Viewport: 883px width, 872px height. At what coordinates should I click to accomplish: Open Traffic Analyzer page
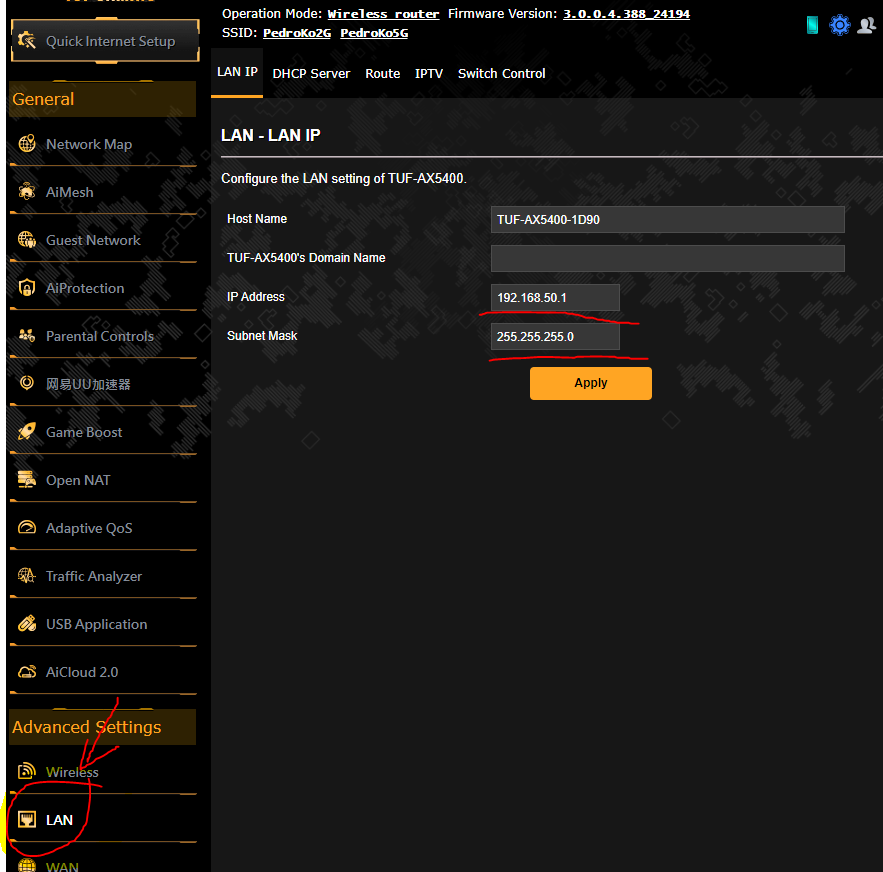103,576
